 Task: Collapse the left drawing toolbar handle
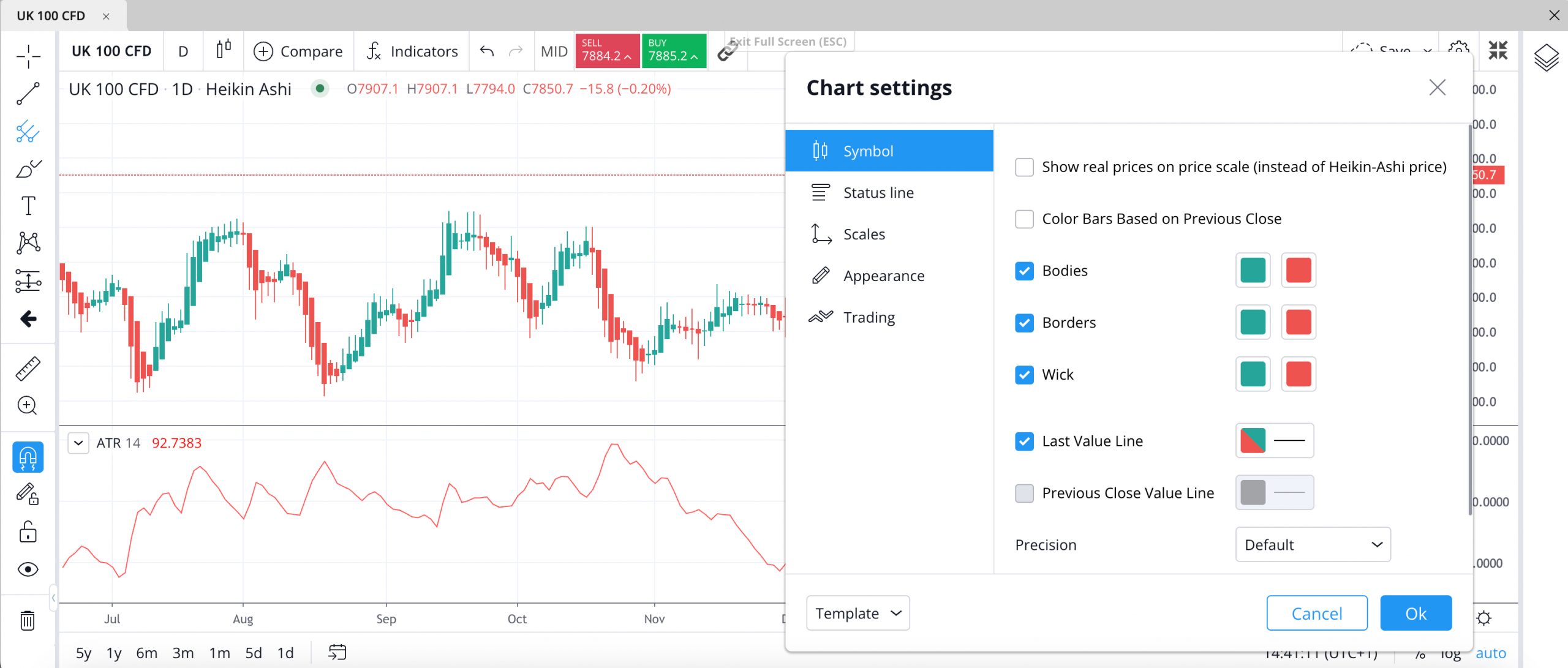[53, 597]
